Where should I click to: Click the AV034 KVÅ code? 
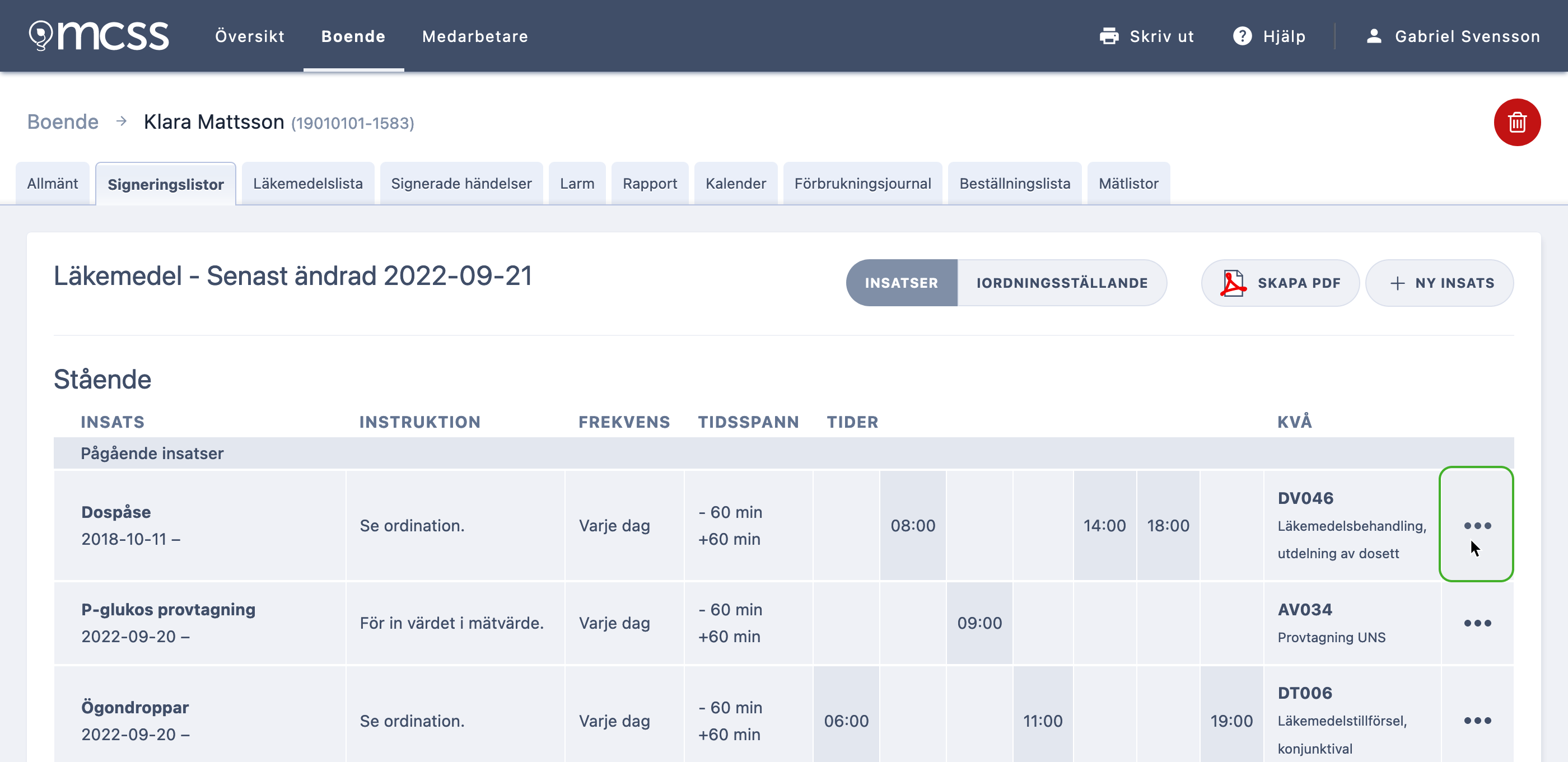click(x=1304, y=609)
